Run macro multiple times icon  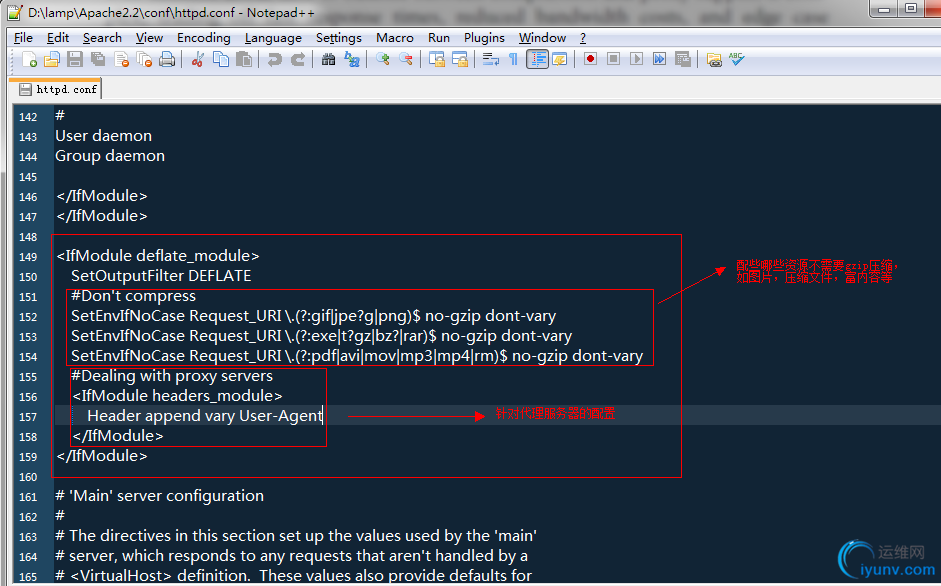click(x=660, y=59)
